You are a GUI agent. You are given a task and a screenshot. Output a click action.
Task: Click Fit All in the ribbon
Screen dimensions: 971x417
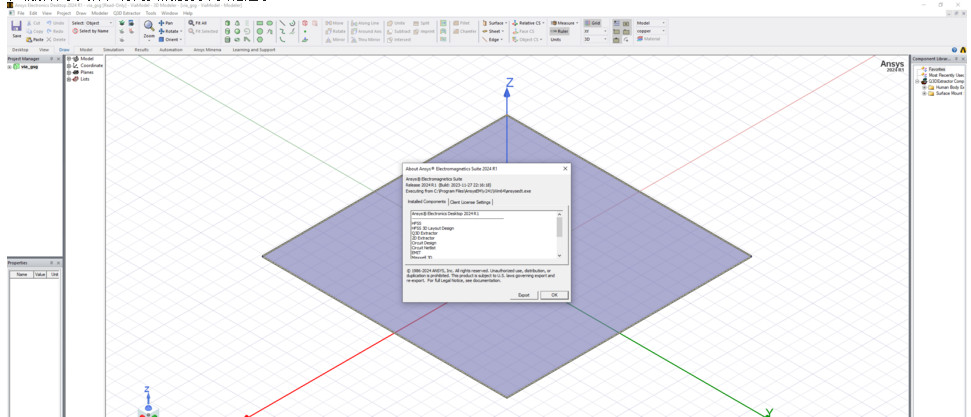[x=198, y=23]
